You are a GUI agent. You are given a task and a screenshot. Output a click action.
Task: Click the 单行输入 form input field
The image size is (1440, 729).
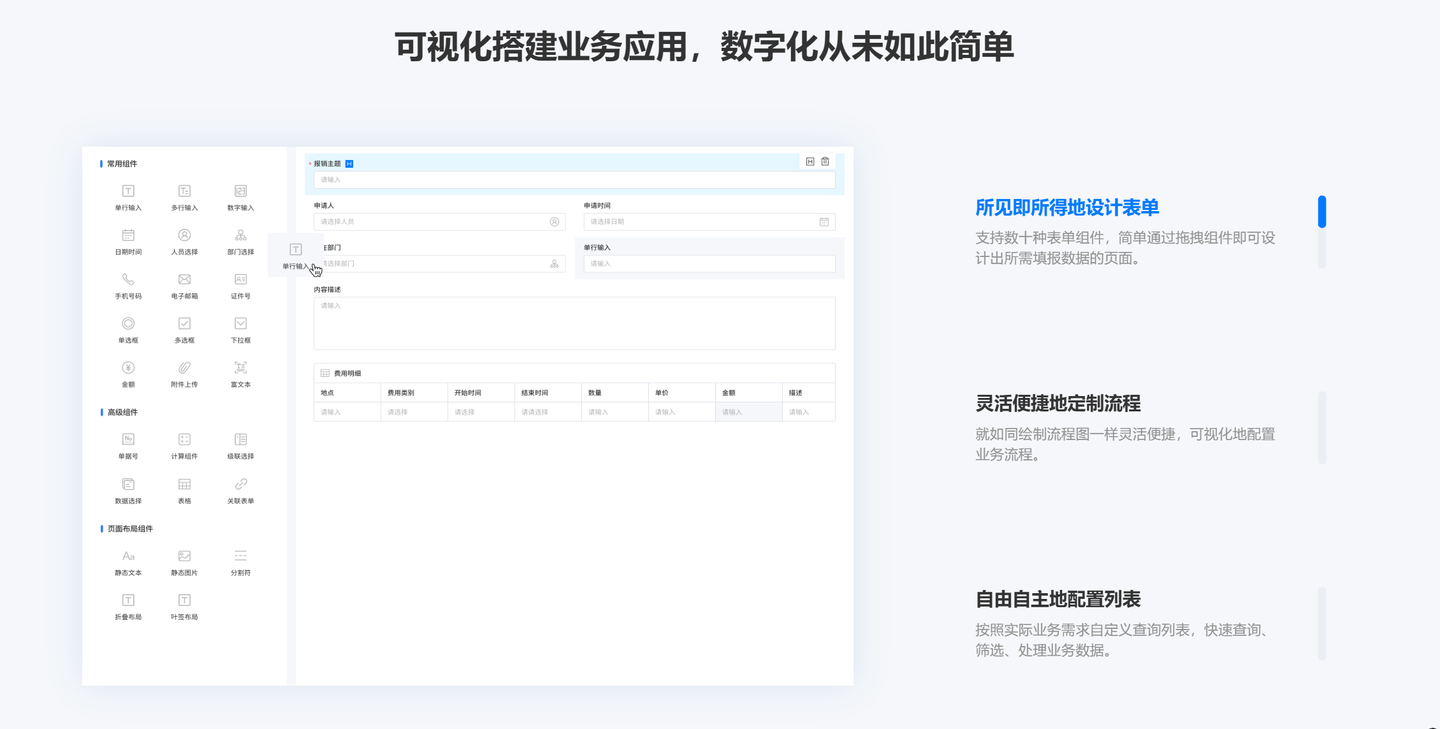(x=709, y=264)
